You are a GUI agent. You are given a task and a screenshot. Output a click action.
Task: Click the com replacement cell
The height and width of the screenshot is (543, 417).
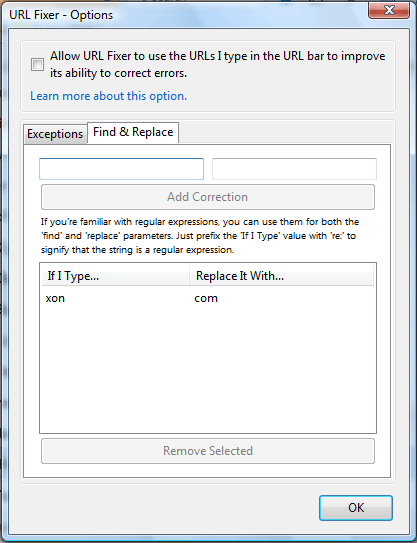pos(206,298)
